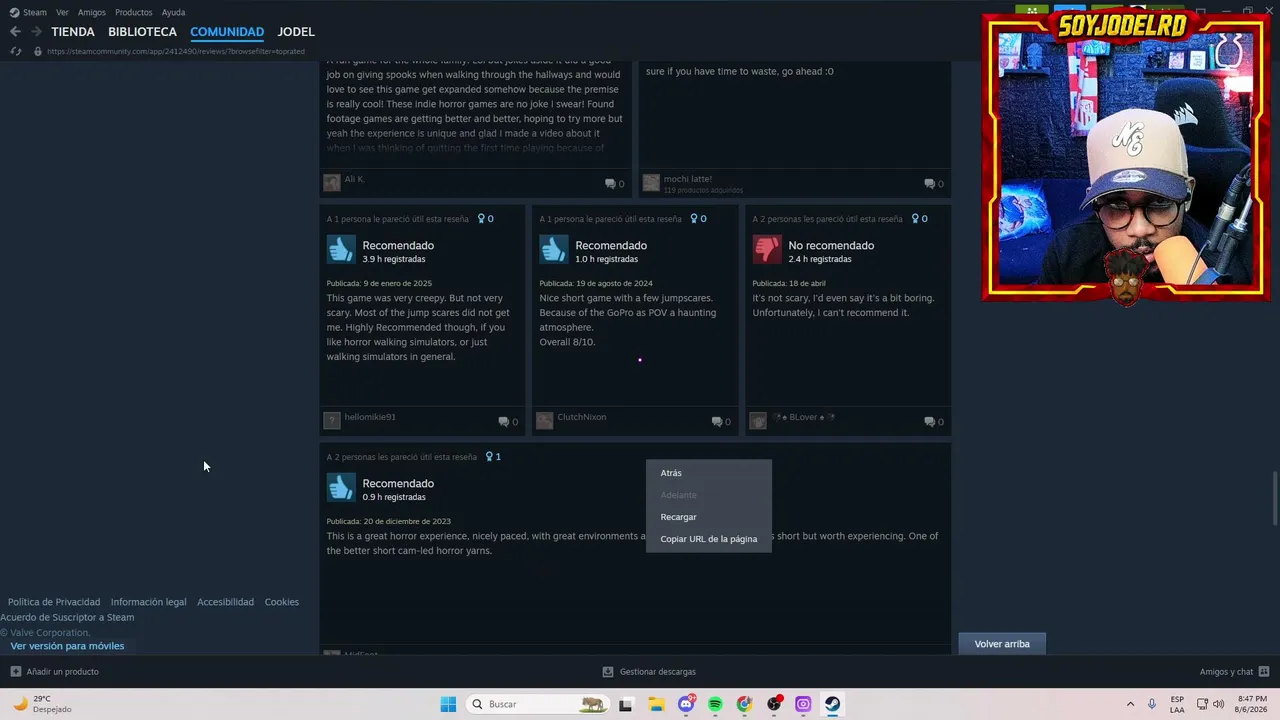The height and width of the screenshot is (720, 1280).
Task: Open comments on ClutchNixon's review
Action: coord(721,422)
